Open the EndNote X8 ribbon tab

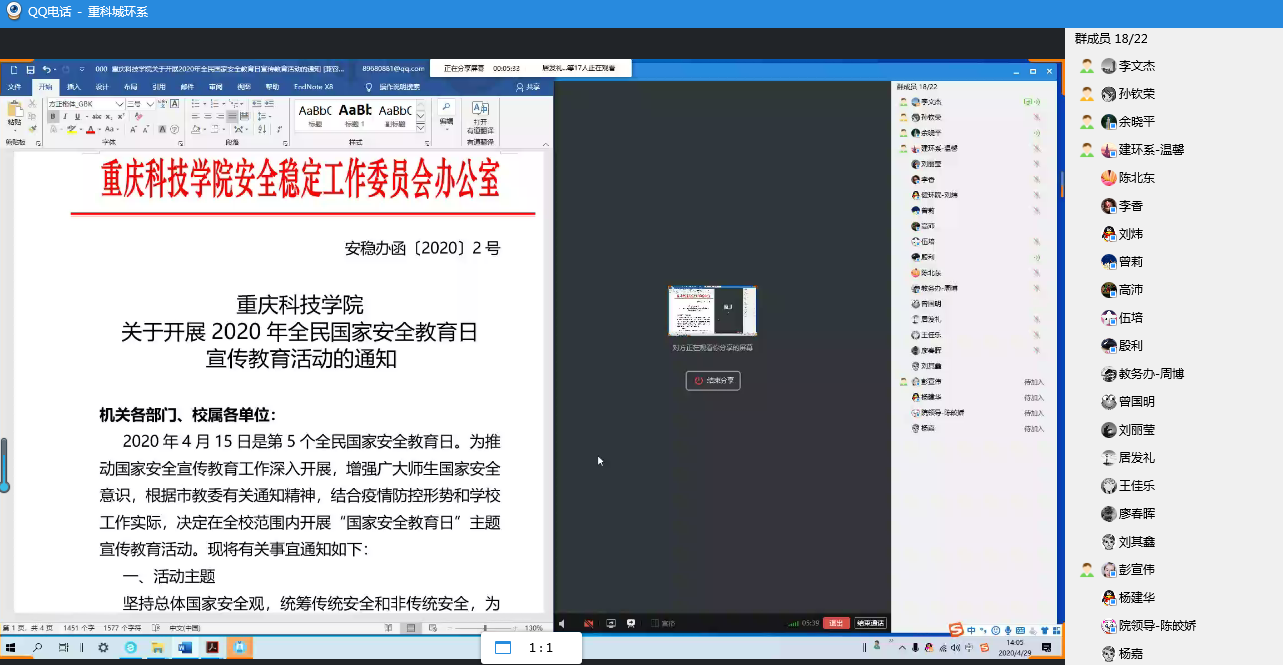pos(313,87)
